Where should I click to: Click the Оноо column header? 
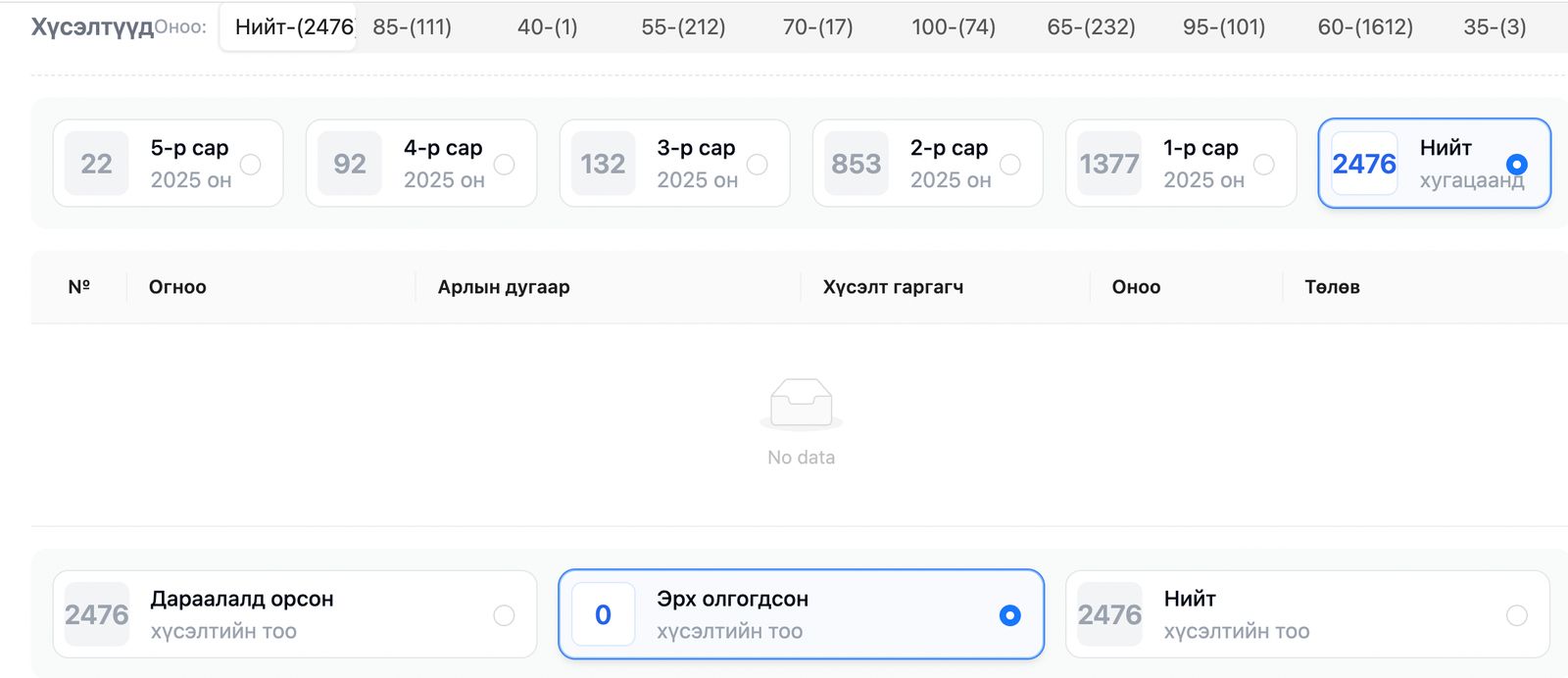coord(1135,286)
